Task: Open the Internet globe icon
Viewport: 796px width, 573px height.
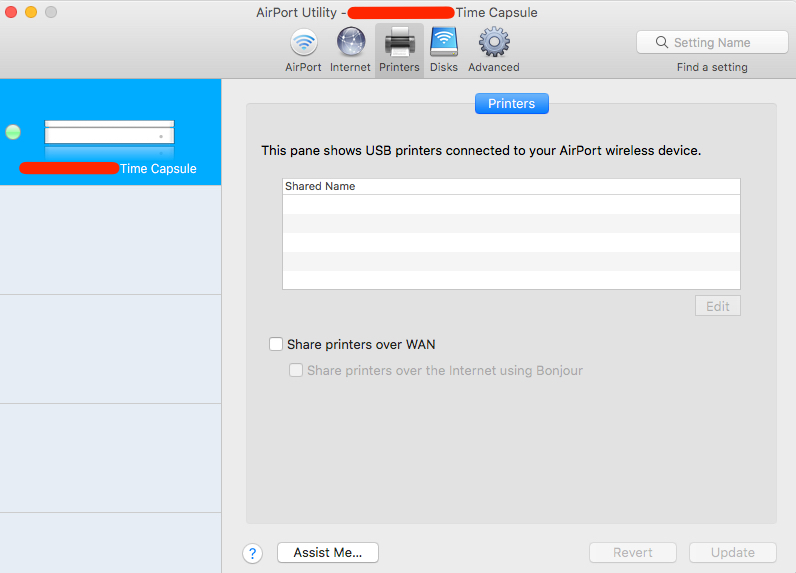Action: [350, 42]
